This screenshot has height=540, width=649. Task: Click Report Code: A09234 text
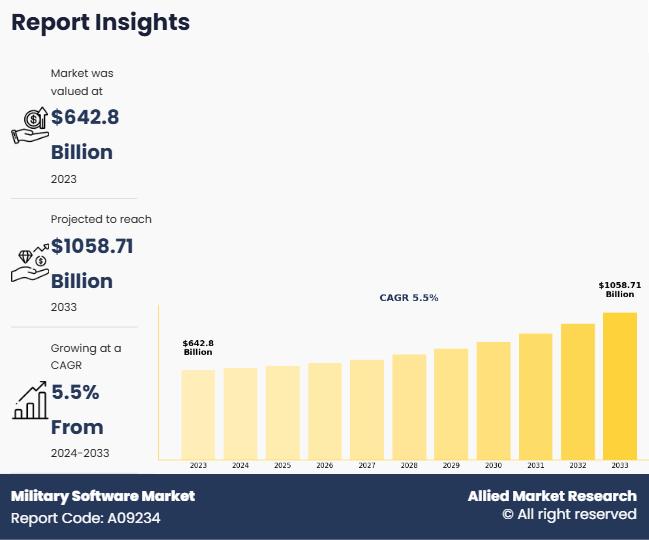click(x=86, y=518)
